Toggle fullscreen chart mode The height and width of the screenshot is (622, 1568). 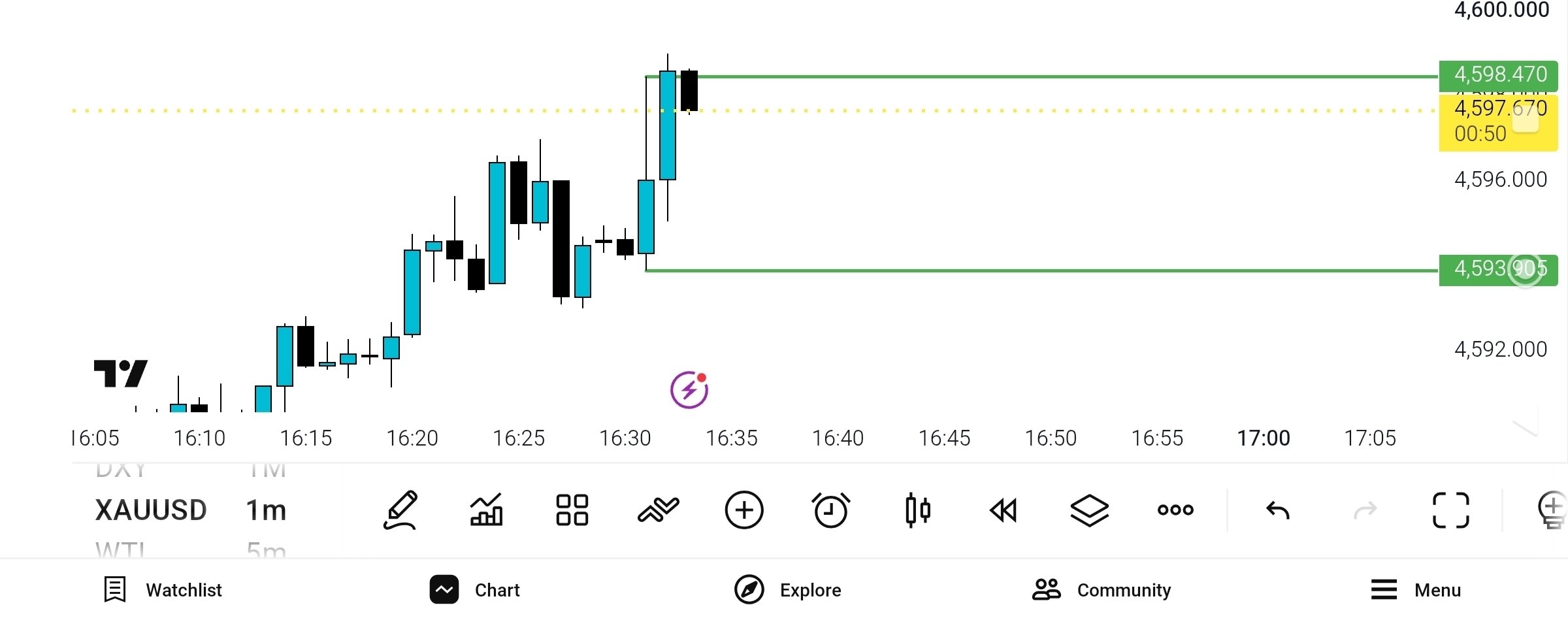pos(1451,510)
